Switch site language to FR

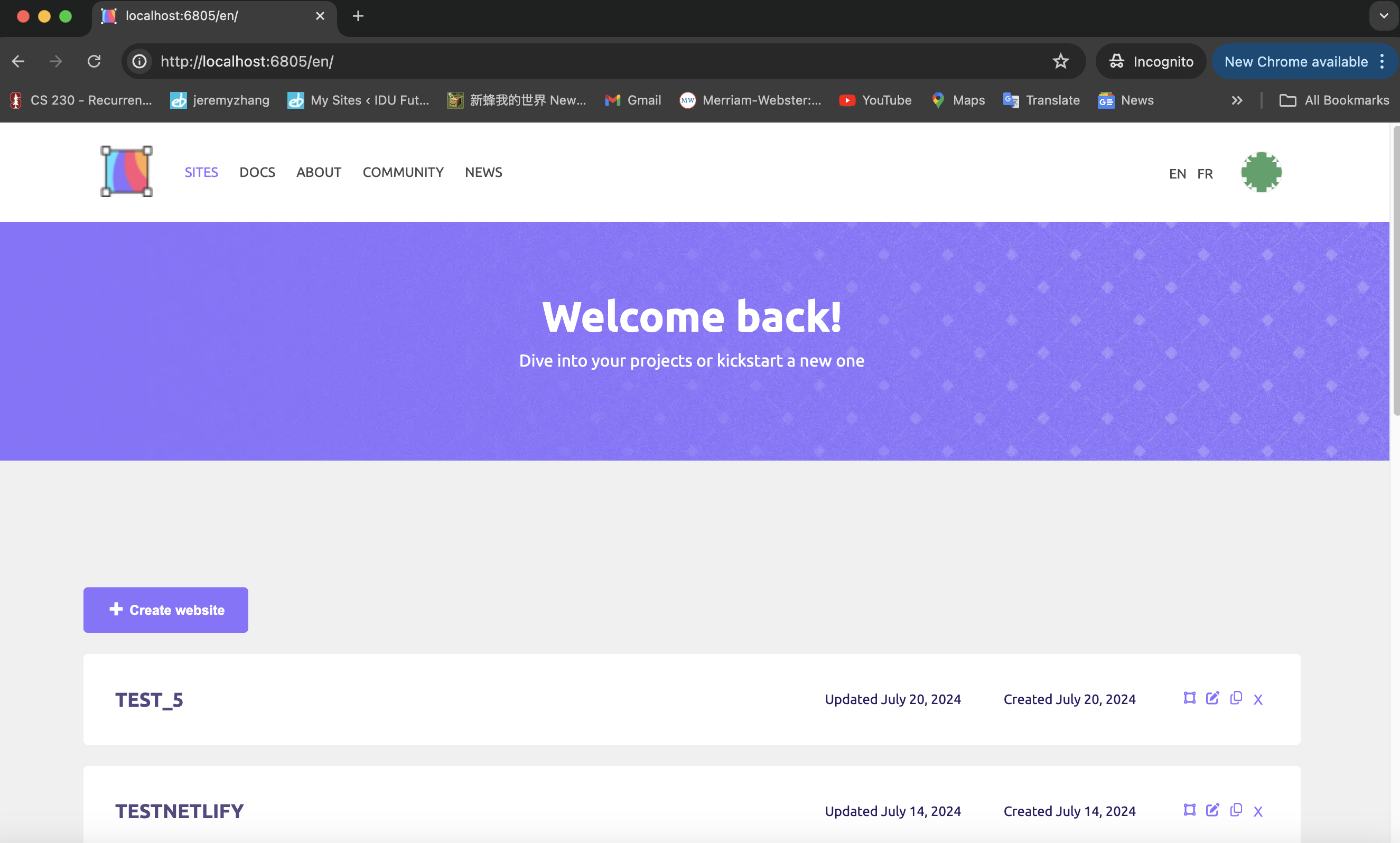point(1205,174)
